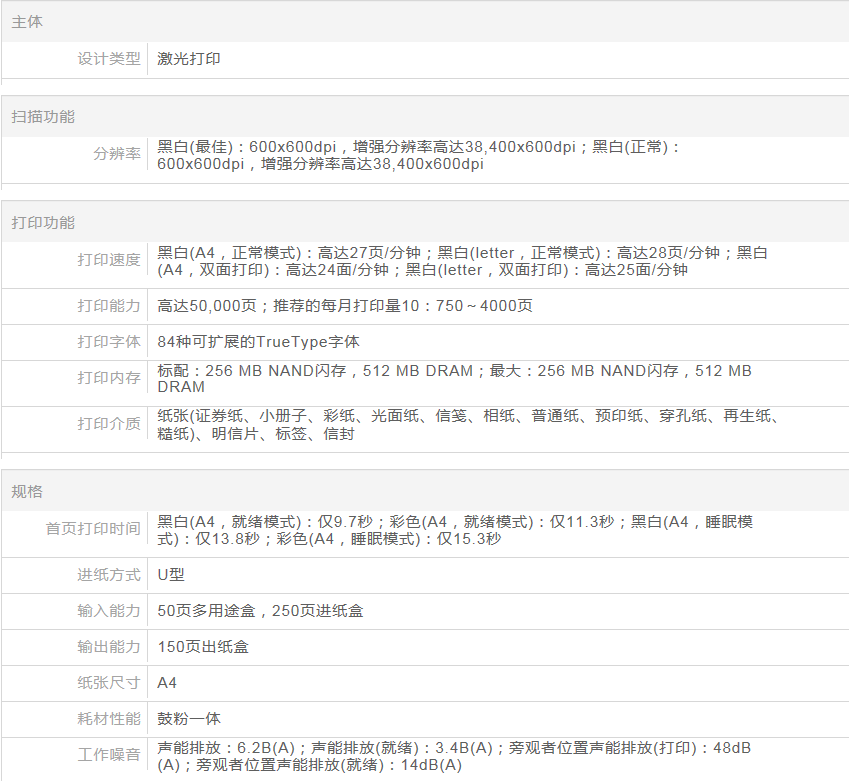Click the 主体 section header
The width and height of the screenshot is (849, 781).
point(27,21)
